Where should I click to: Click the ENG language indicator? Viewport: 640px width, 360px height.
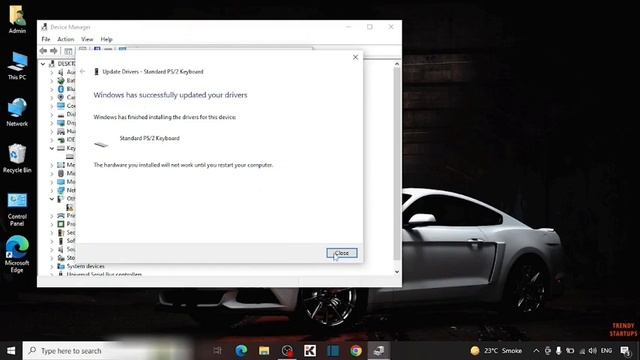pos(607,351)
